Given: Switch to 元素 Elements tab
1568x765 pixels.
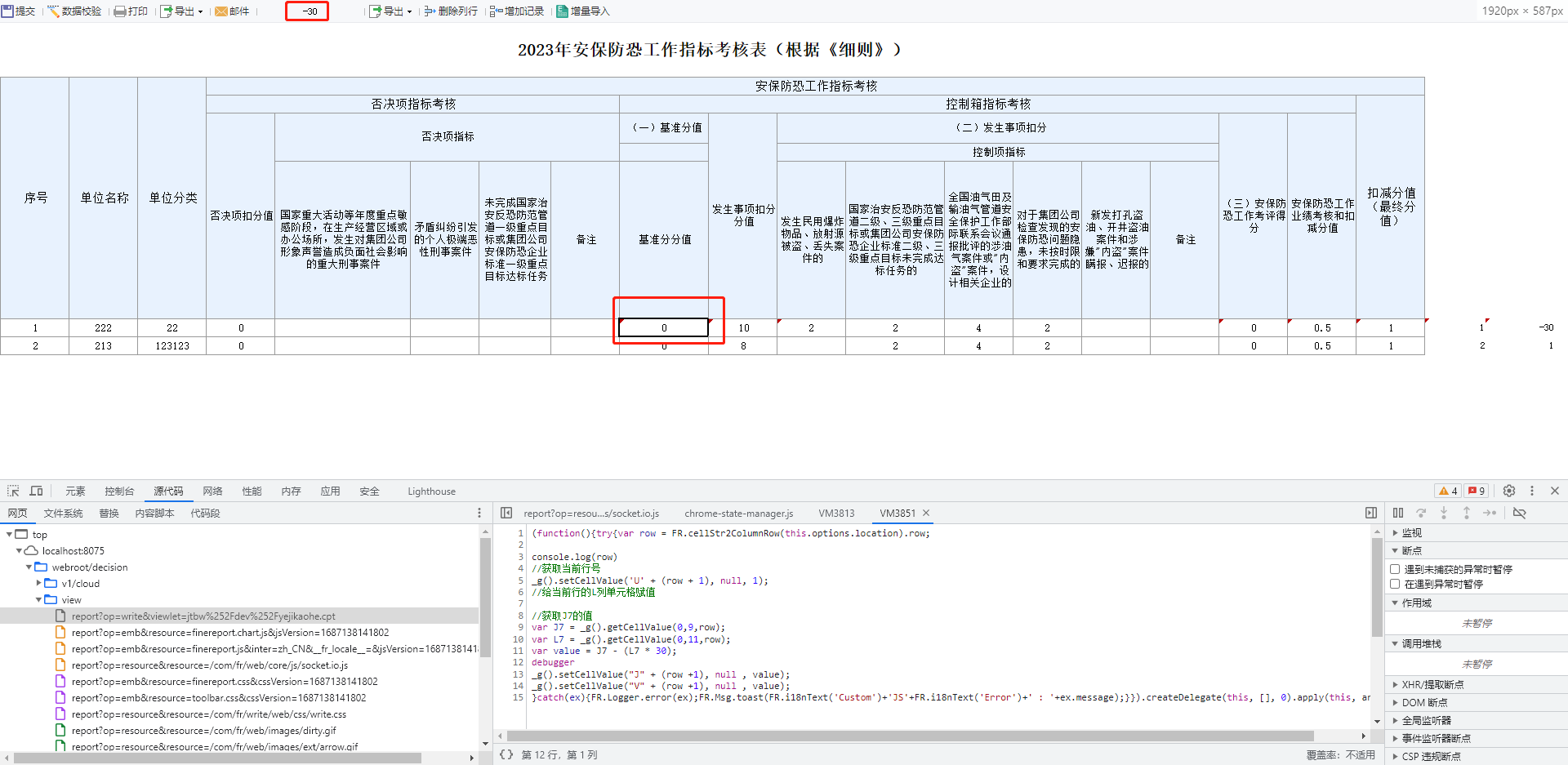Looking at the screenshot, I should tap(75, 491).
